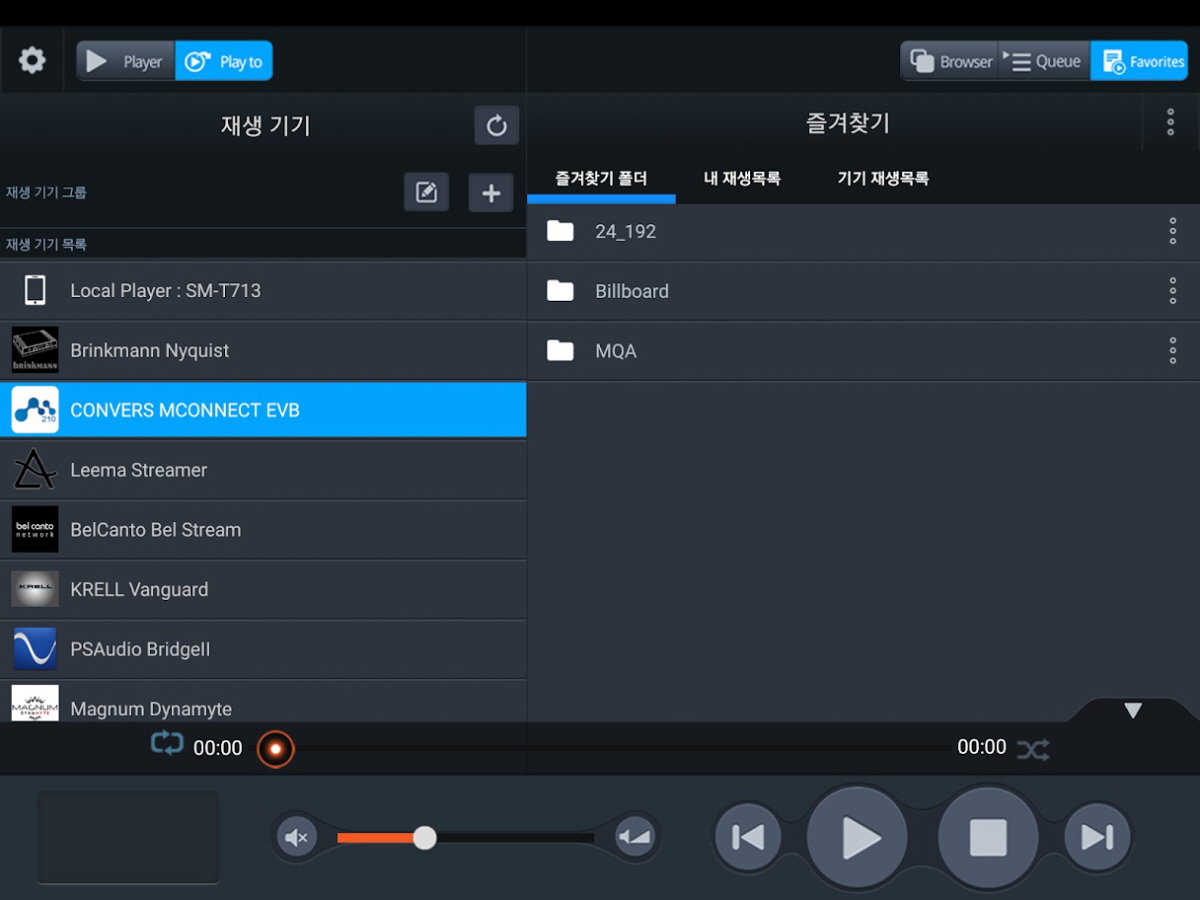Open options menu for Billboard
The height and width of the screenshot is (900, 1200).
pyautogui.click(x=1173, y=291)
